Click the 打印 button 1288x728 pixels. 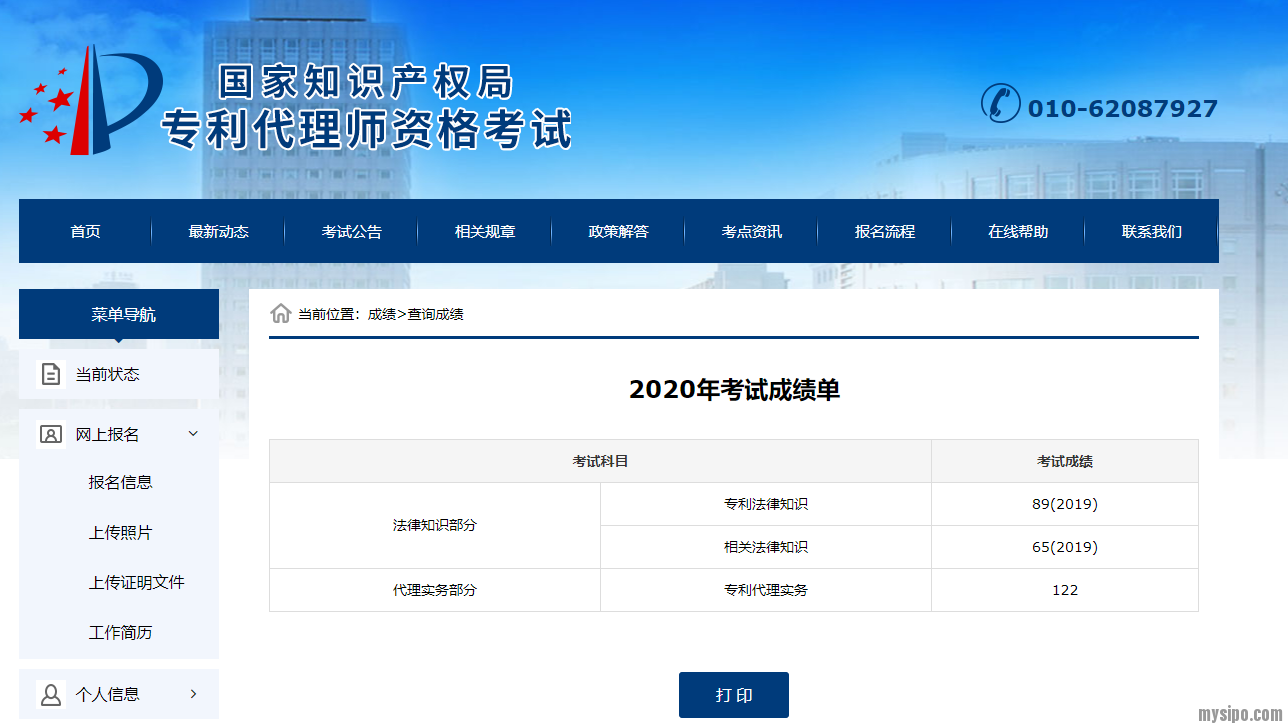point(733,695)
